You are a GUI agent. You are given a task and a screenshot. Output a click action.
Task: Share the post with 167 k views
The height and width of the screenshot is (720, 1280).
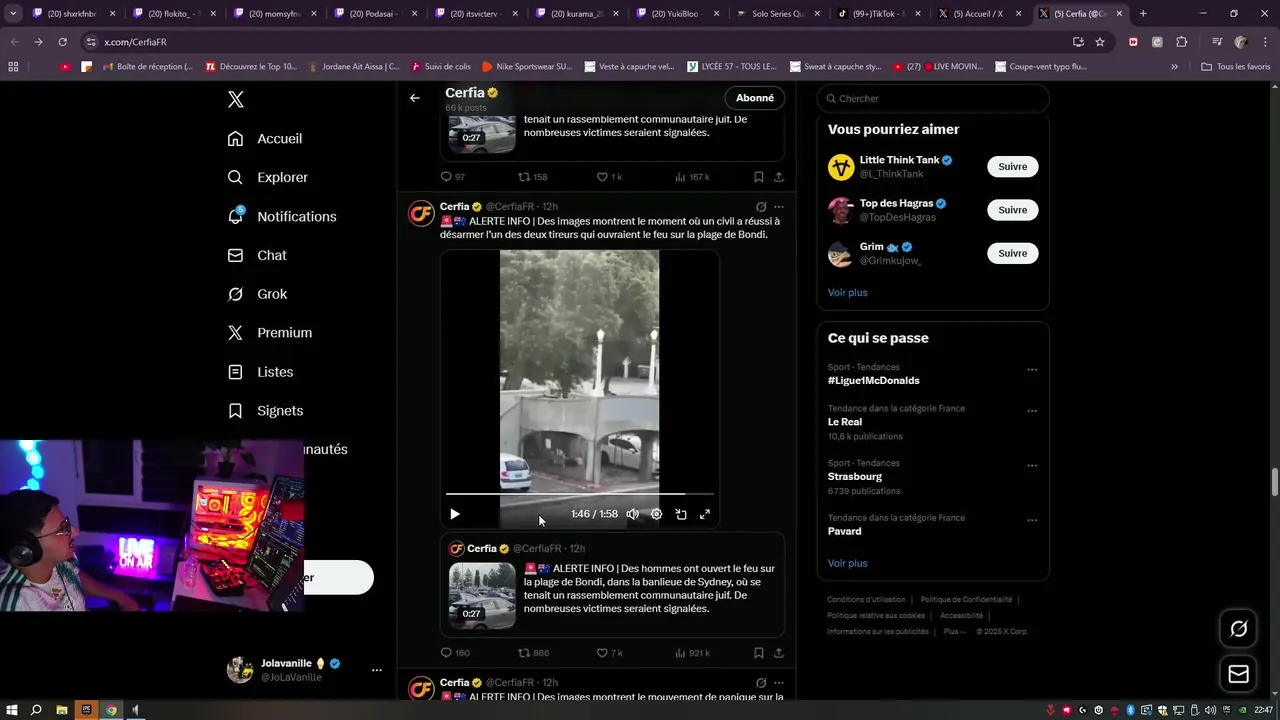(x=779, y=177)
